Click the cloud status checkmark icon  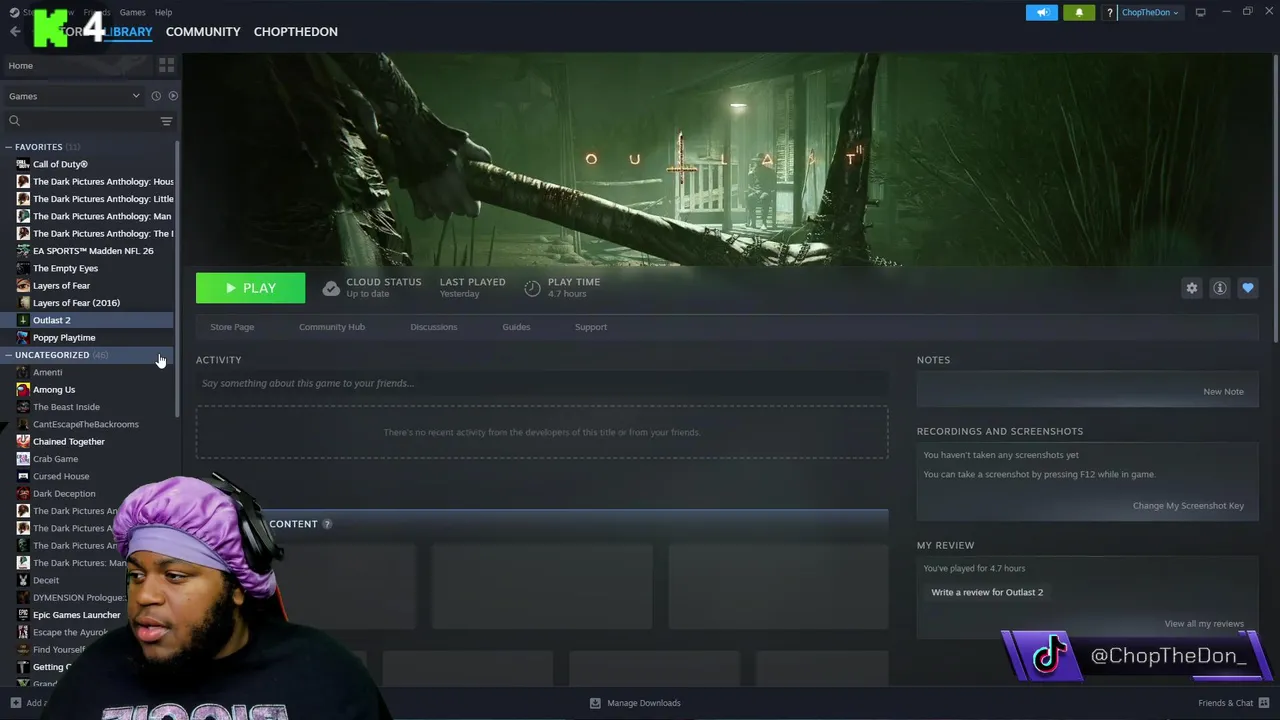331,288
